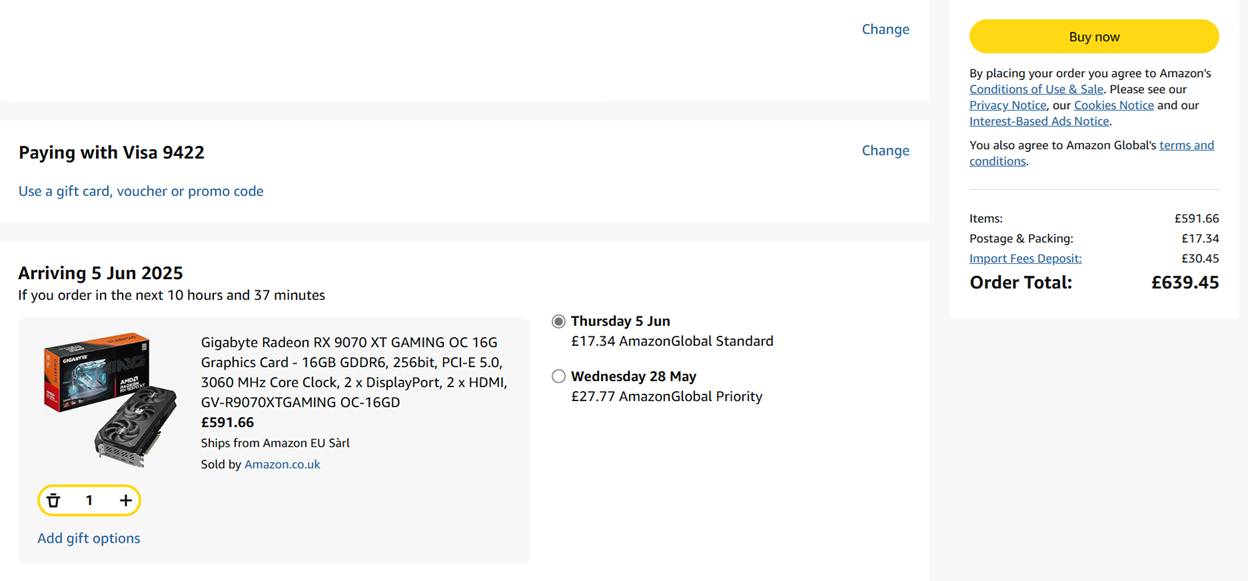Click the quantity value 1 in stepper
This screenshot has width=1248, height=581.
[89, 500]
